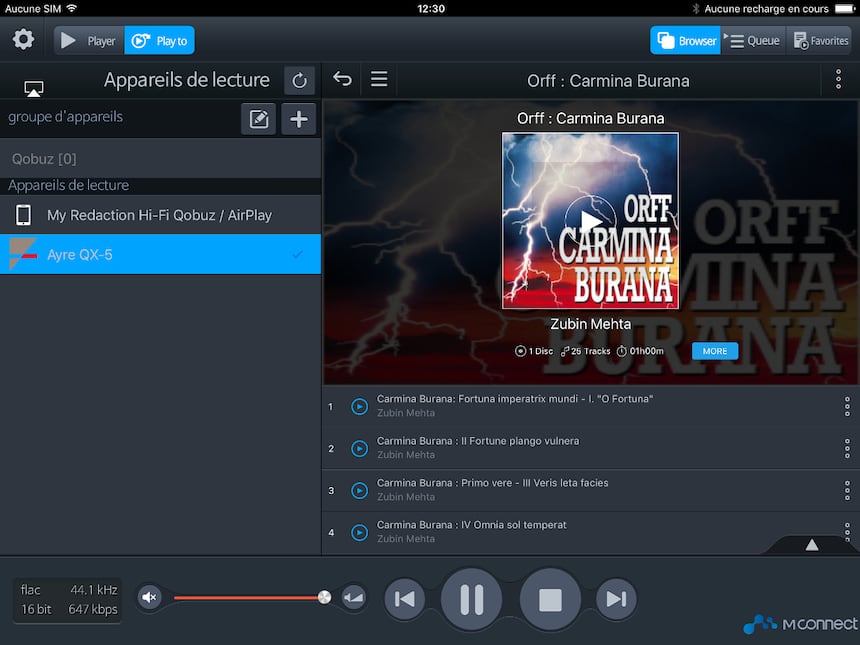Select the Play to tab
860x645 pixels.
pyautogui.click(x=160, y=41)
